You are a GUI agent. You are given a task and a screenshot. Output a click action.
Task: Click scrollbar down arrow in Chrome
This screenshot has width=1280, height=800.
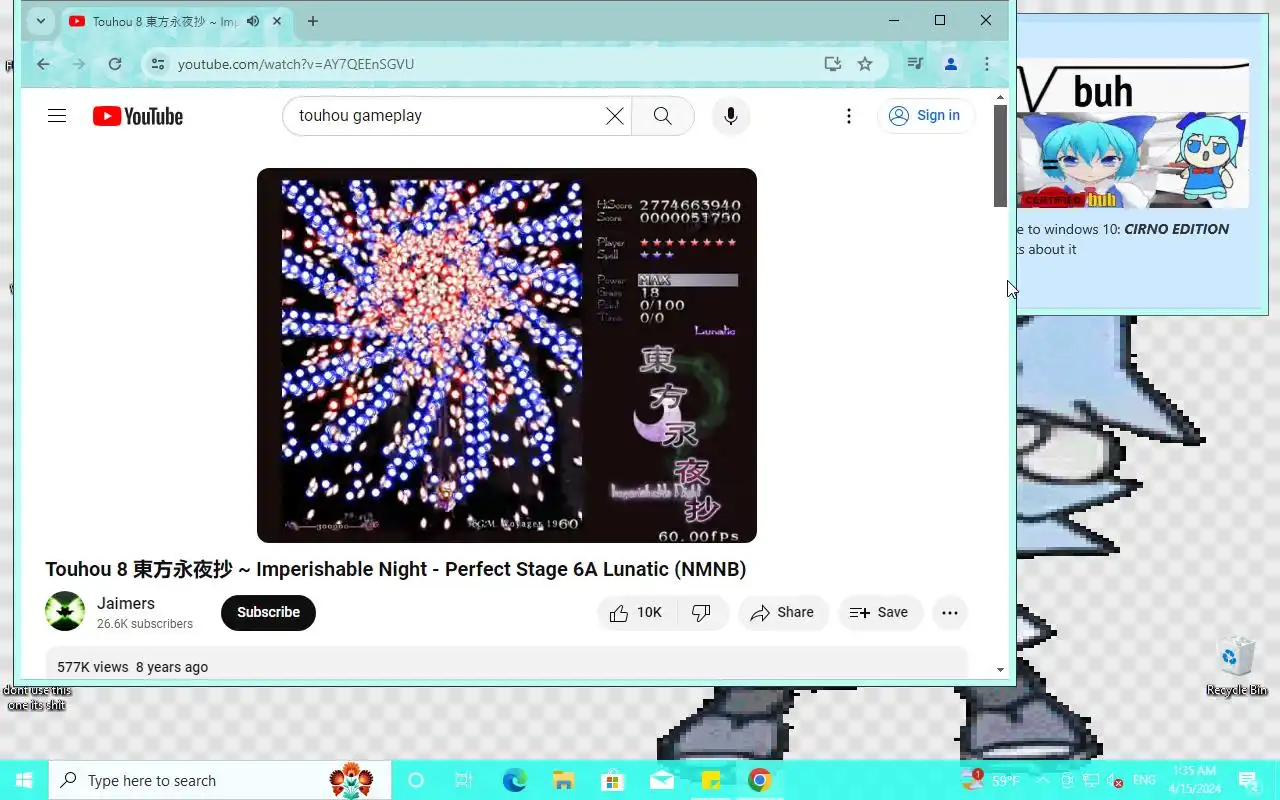coord(1000,670)
